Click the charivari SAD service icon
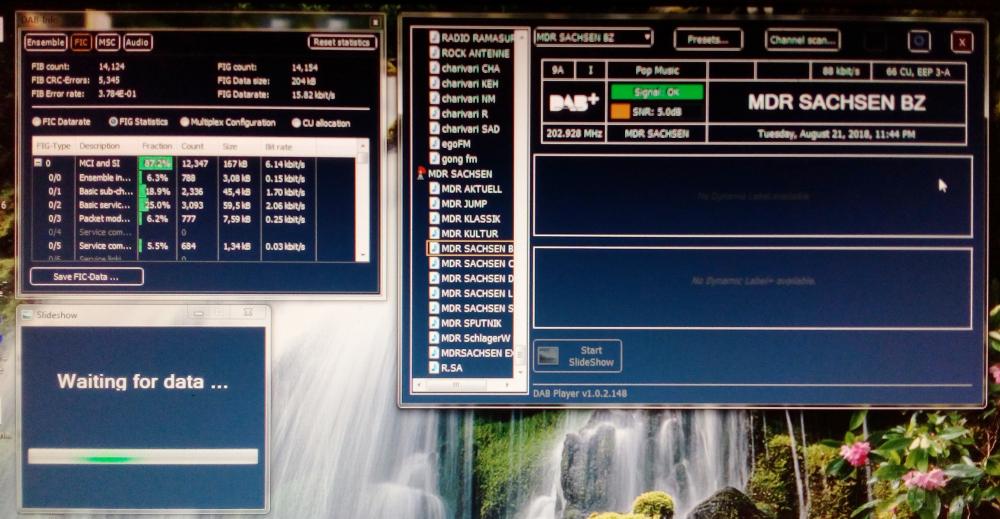 [x=434, y=128]
